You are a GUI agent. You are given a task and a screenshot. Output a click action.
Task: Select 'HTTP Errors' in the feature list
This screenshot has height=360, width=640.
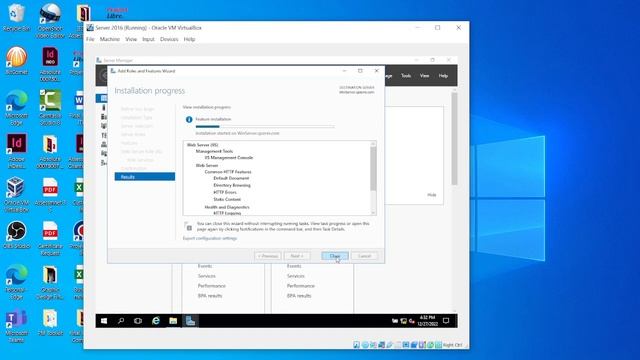(225, 192)
